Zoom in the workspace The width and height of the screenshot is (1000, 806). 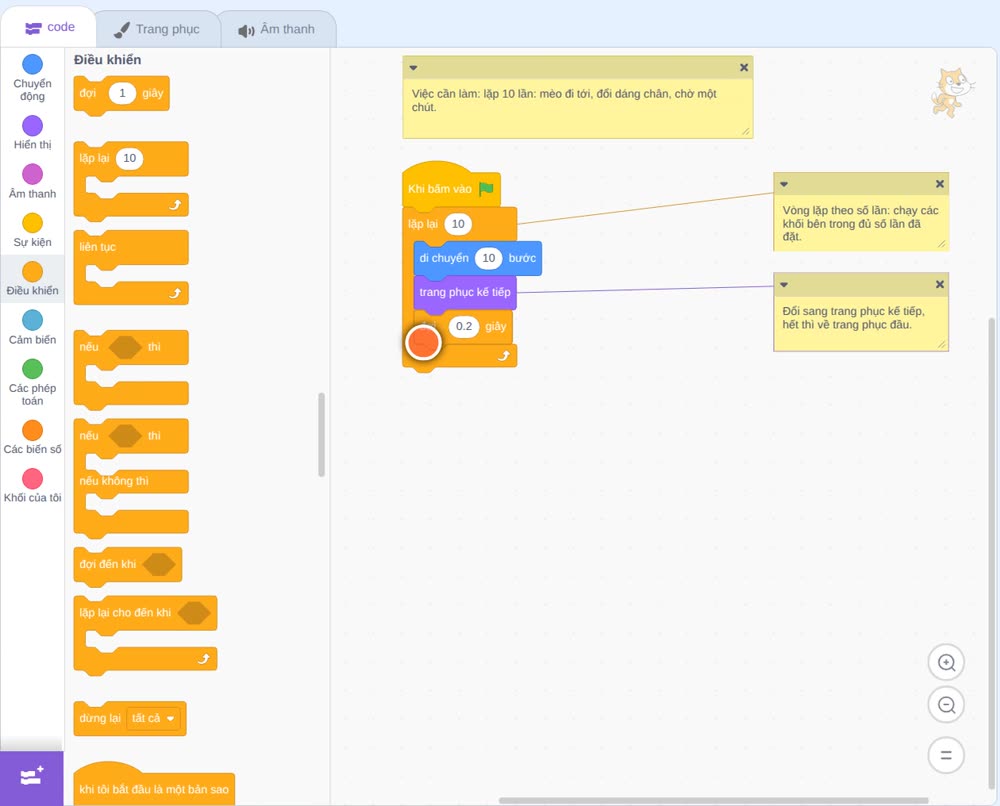[x=946, y=663]
